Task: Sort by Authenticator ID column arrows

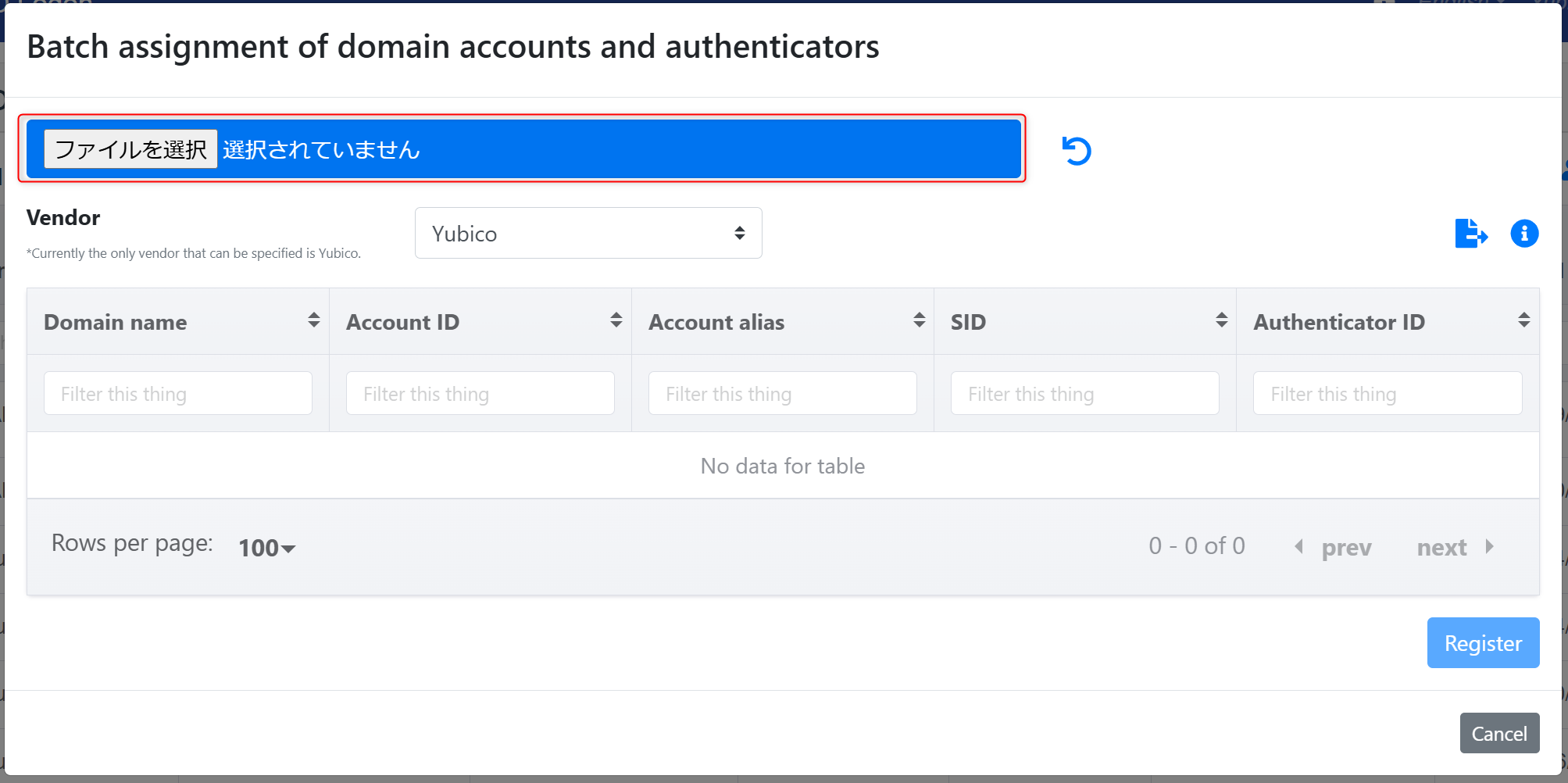Action: click(1523, 320)
